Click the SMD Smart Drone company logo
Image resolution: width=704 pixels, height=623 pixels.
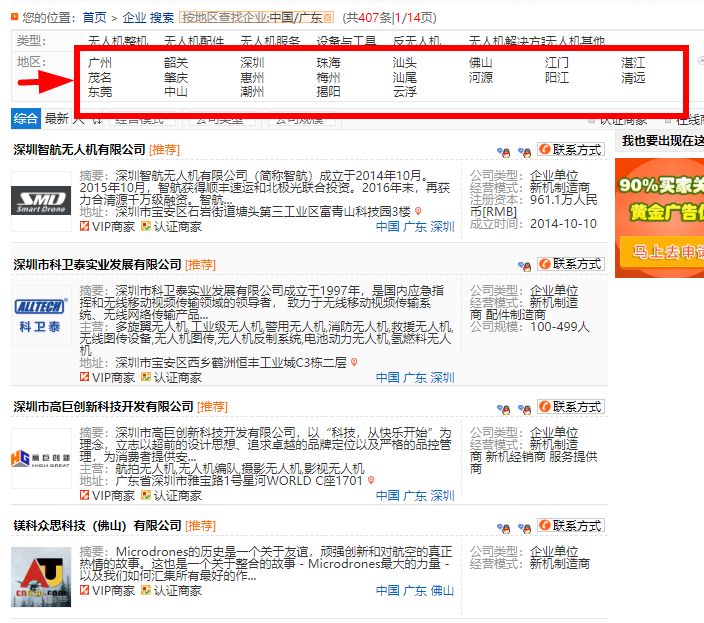[x=40, y=202]
